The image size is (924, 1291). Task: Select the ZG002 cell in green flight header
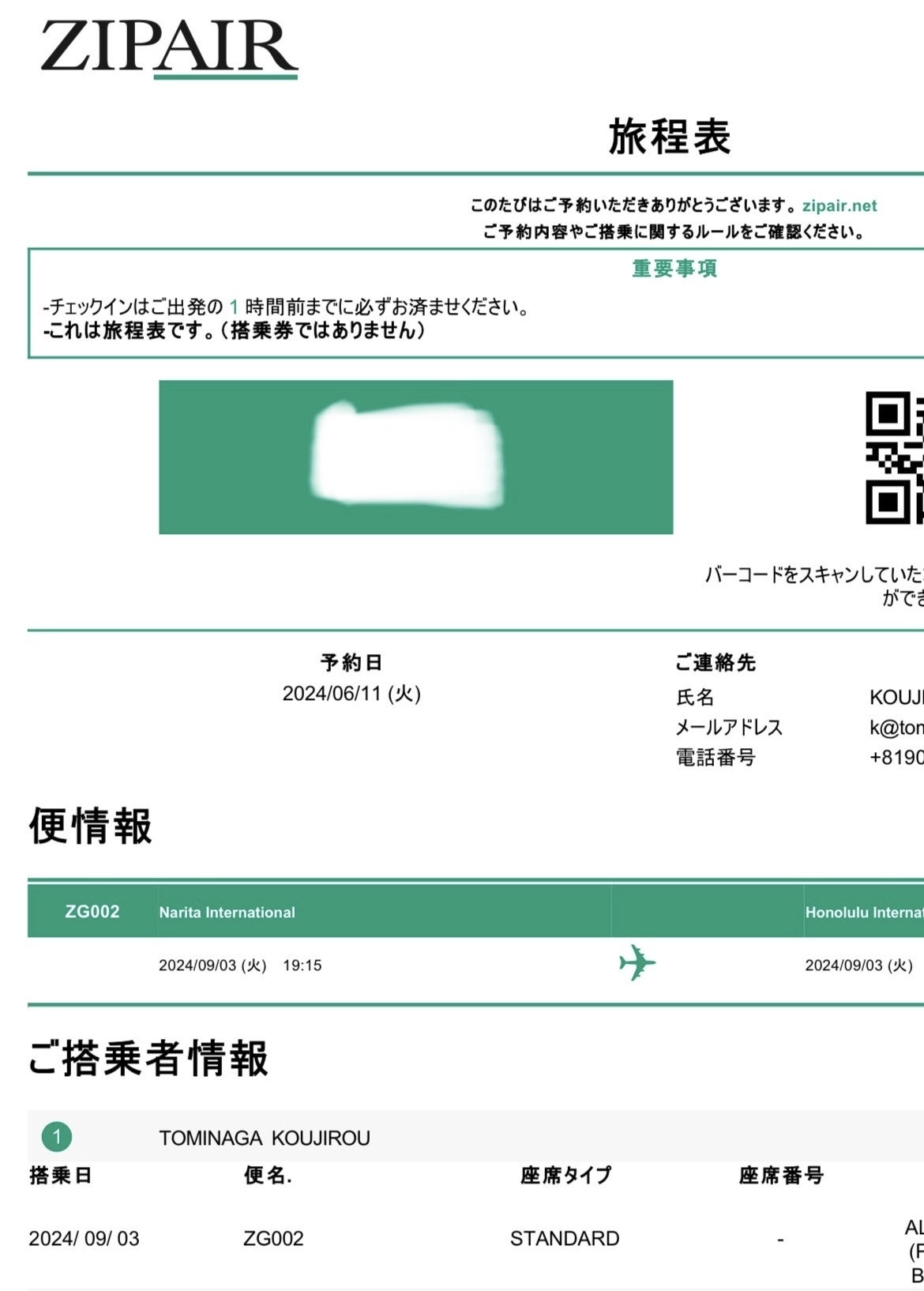pos(92,912)
